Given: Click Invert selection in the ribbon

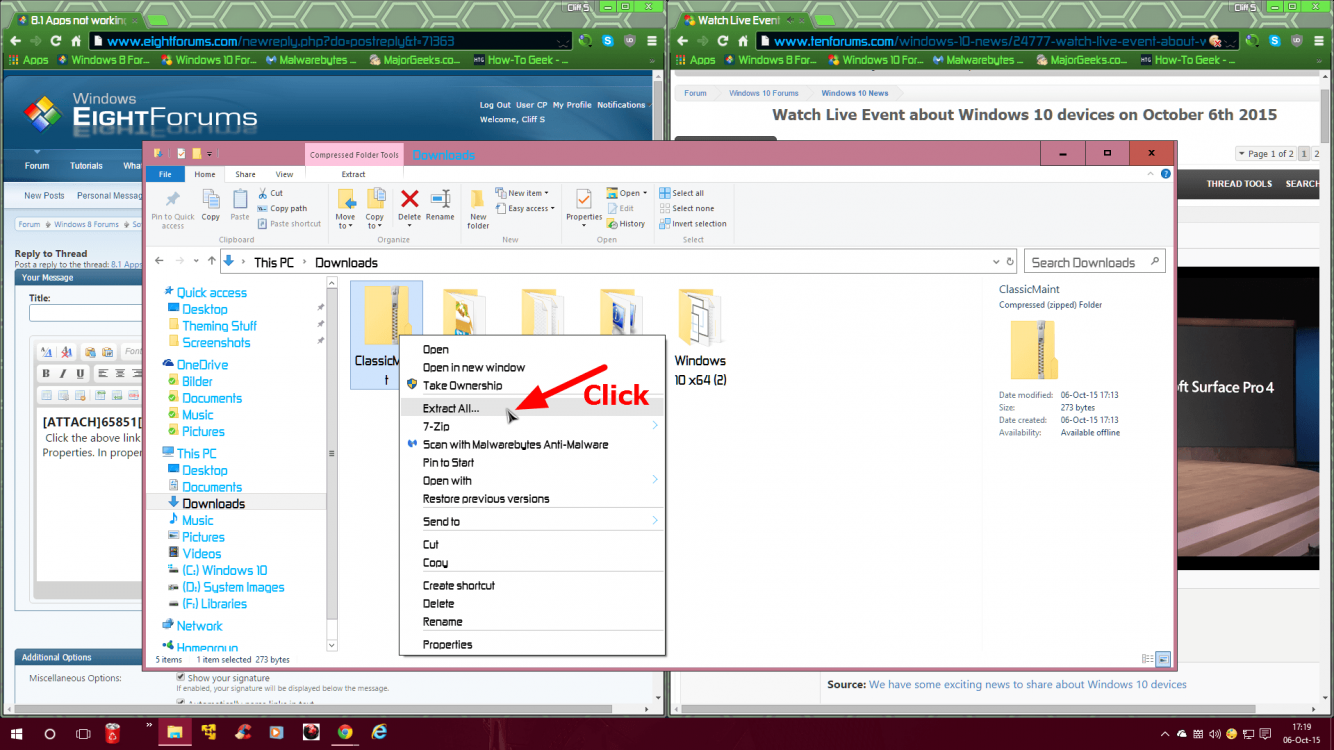Looking at the screenshot, I should pyautogui.click(x=692, y=224).
